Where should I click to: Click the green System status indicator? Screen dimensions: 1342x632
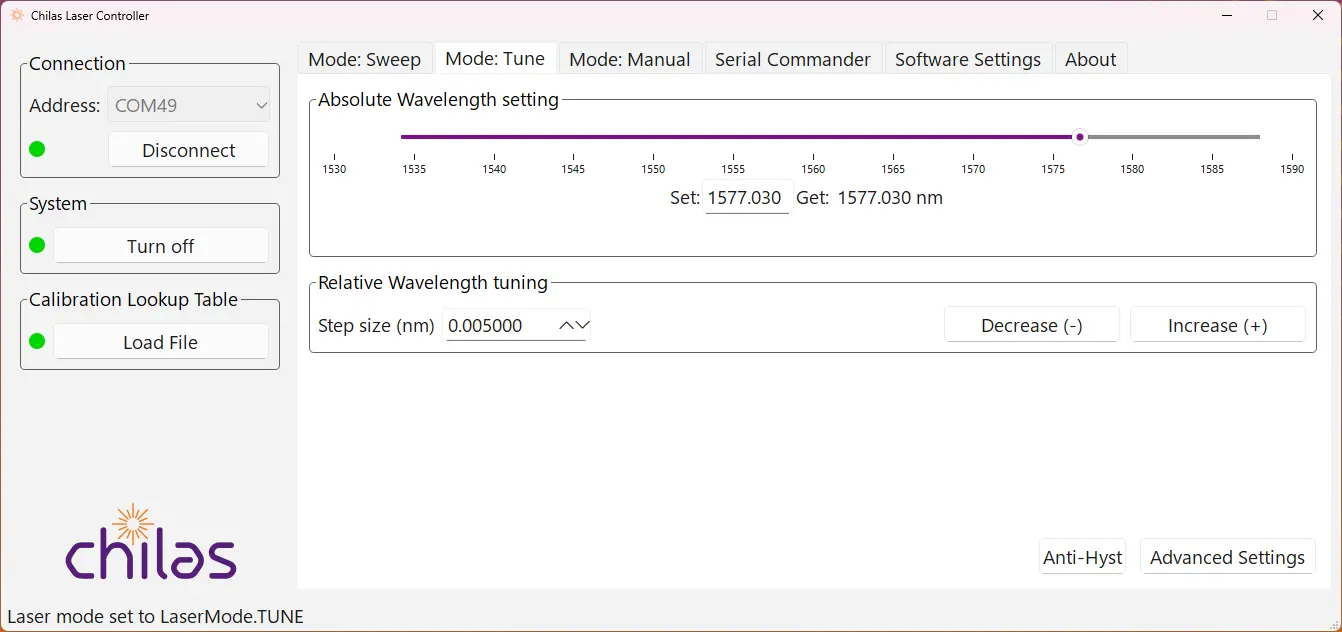pyautogui.click(x=37, y=246)
